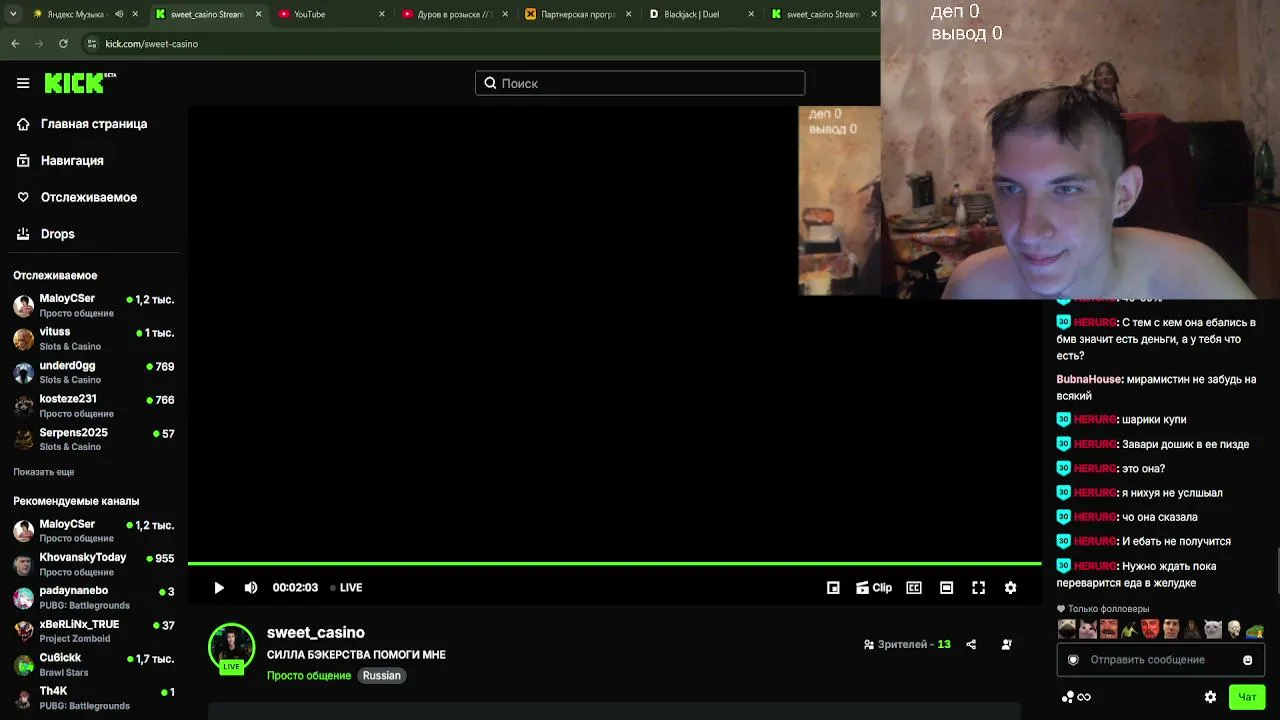Open chat settings gear

click(1210, 697)
